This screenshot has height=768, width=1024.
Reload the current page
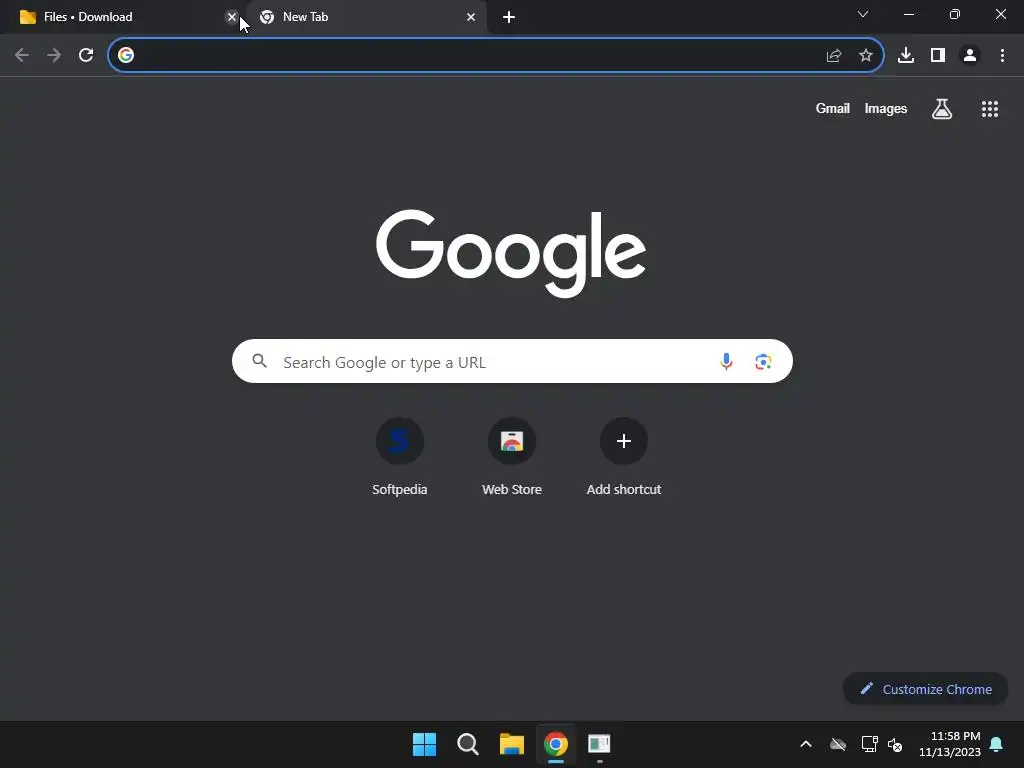86,55
